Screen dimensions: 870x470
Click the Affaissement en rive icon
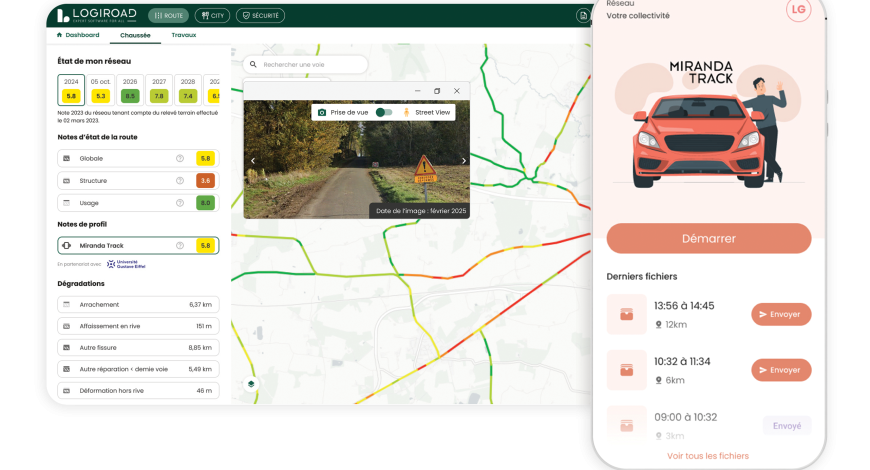tap(67, 326)
